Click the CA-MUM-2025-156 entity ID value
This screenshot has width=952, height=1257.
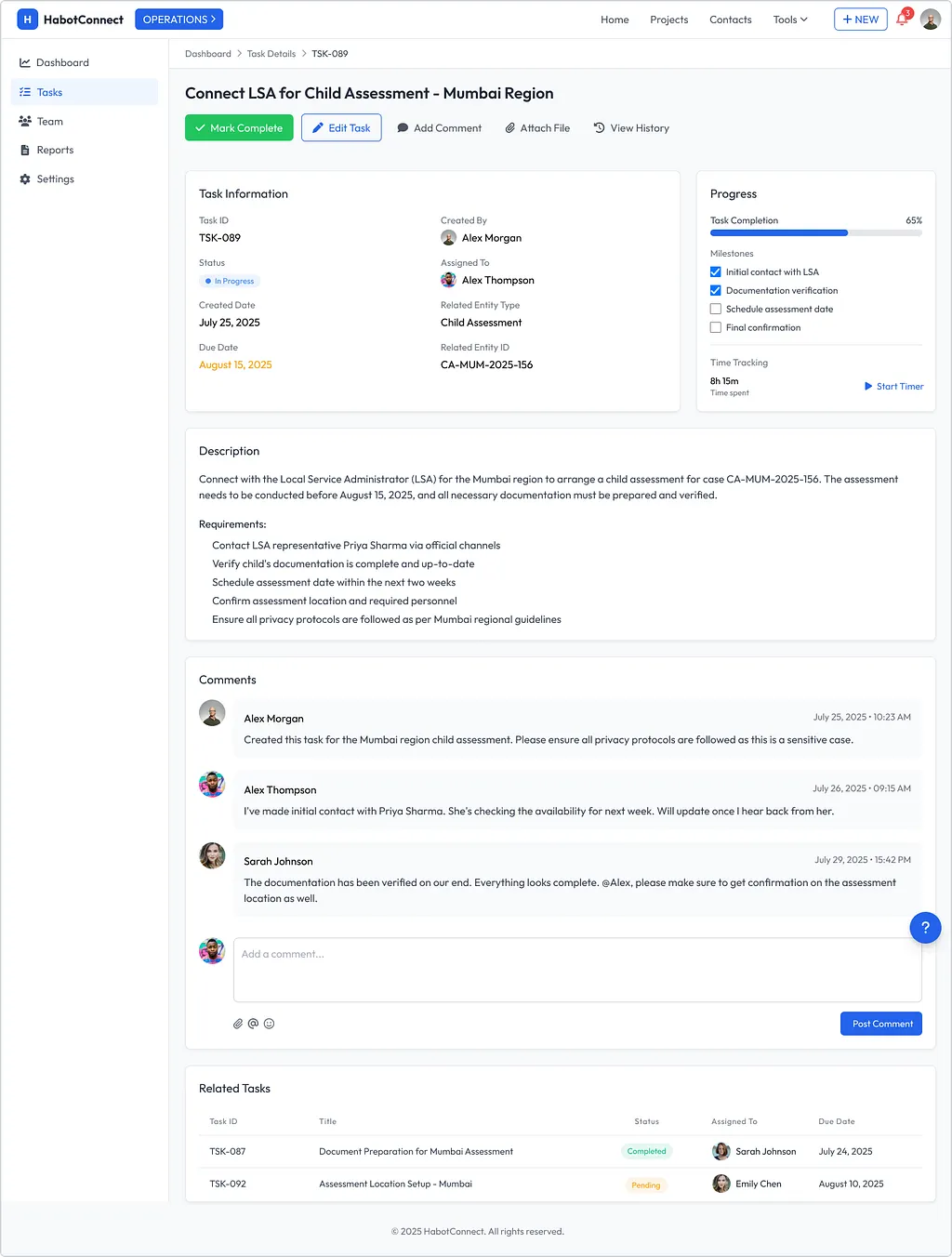(487, 364)
